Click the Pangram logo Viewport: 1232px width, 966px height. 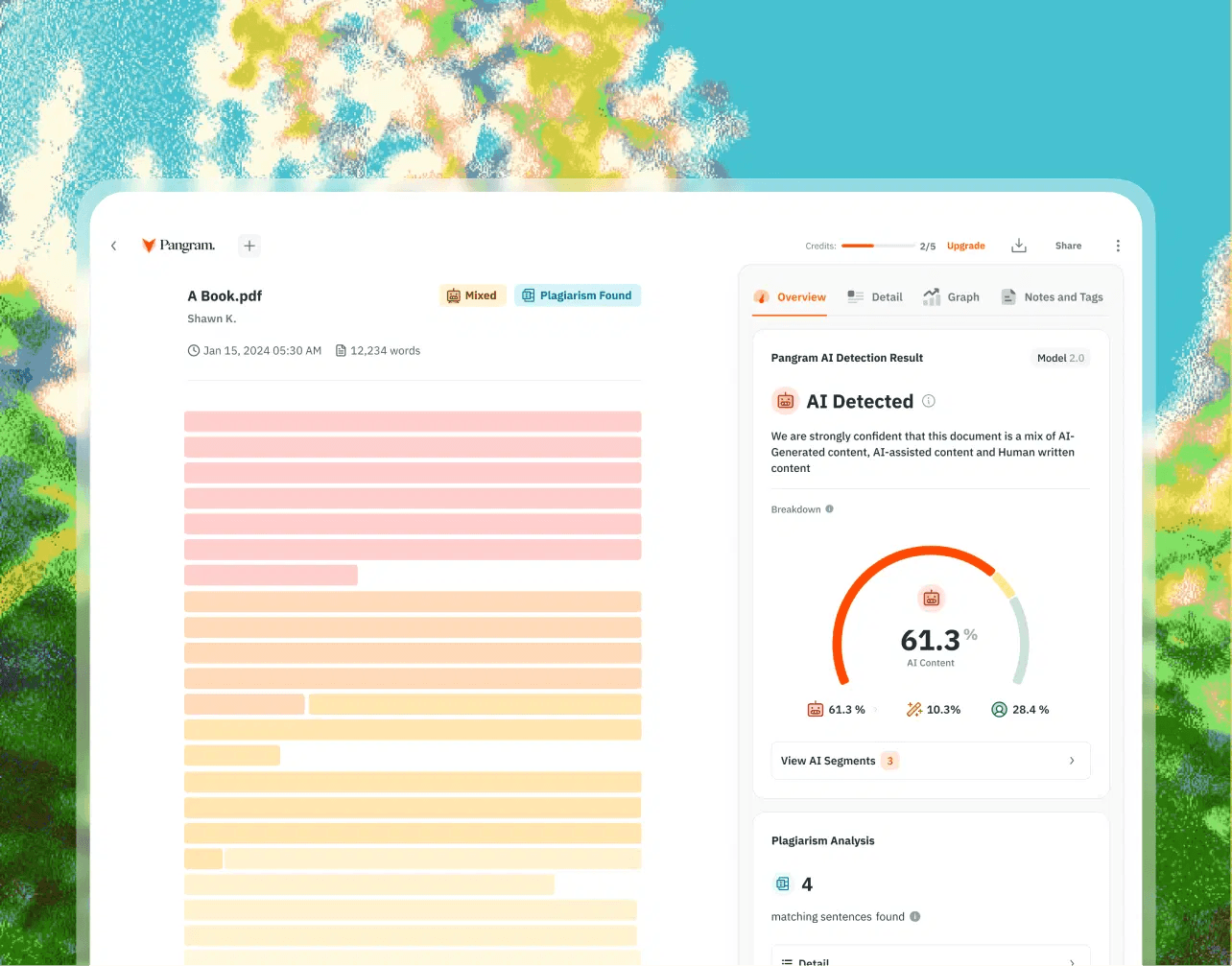click(x=178, y=246)
